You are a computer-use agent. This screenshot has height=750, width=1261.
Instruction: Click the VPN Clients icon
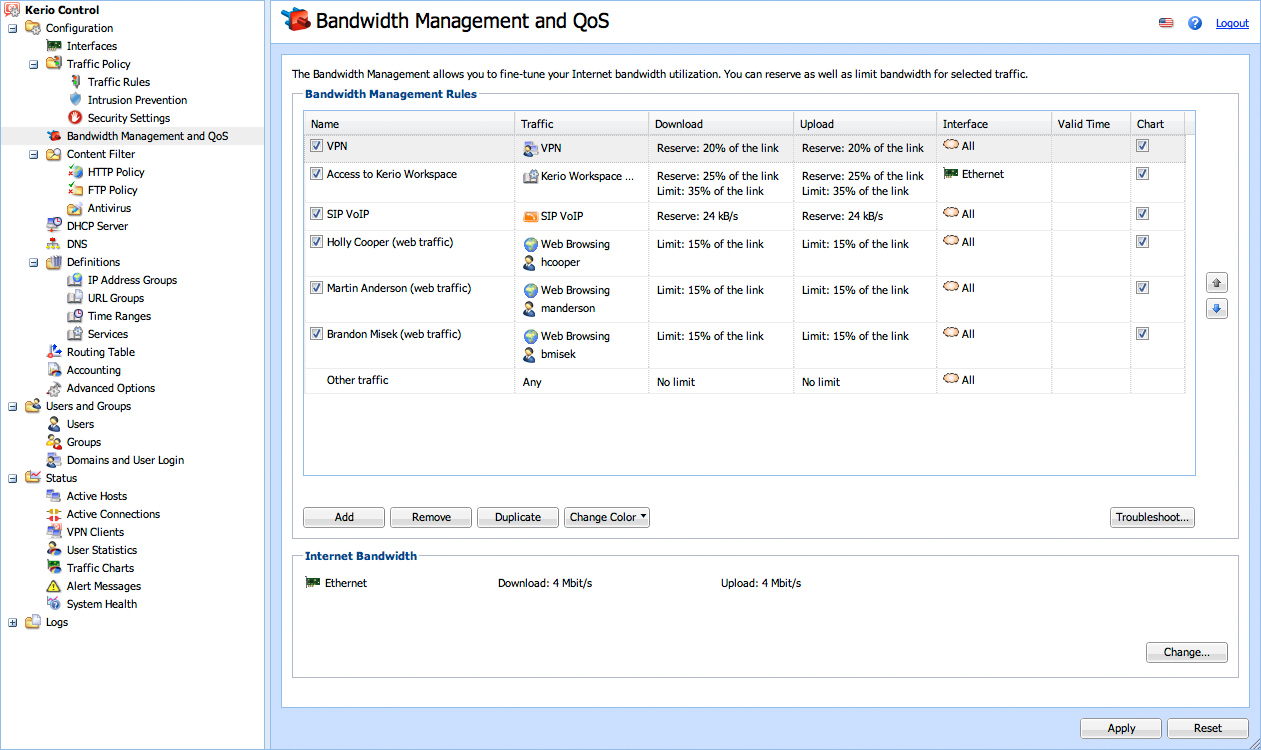point(55,532)
